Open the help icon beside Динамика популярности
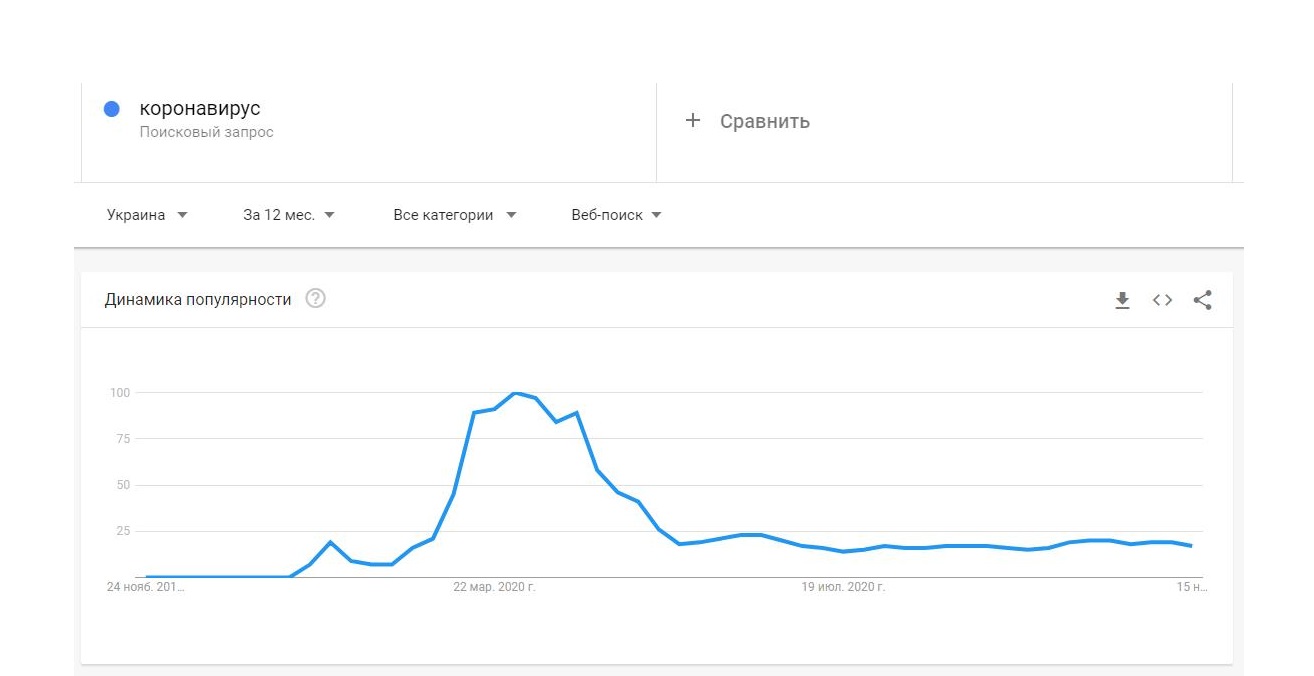This screenshot has height=676, width=1314. pyautogui.click(x=316, y=299)
